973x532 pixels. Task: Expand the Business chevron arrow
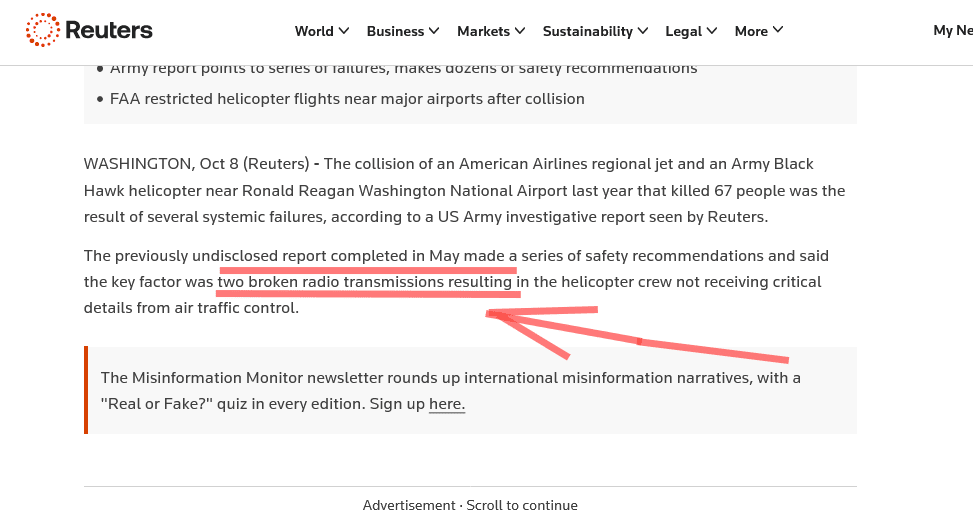434,30
